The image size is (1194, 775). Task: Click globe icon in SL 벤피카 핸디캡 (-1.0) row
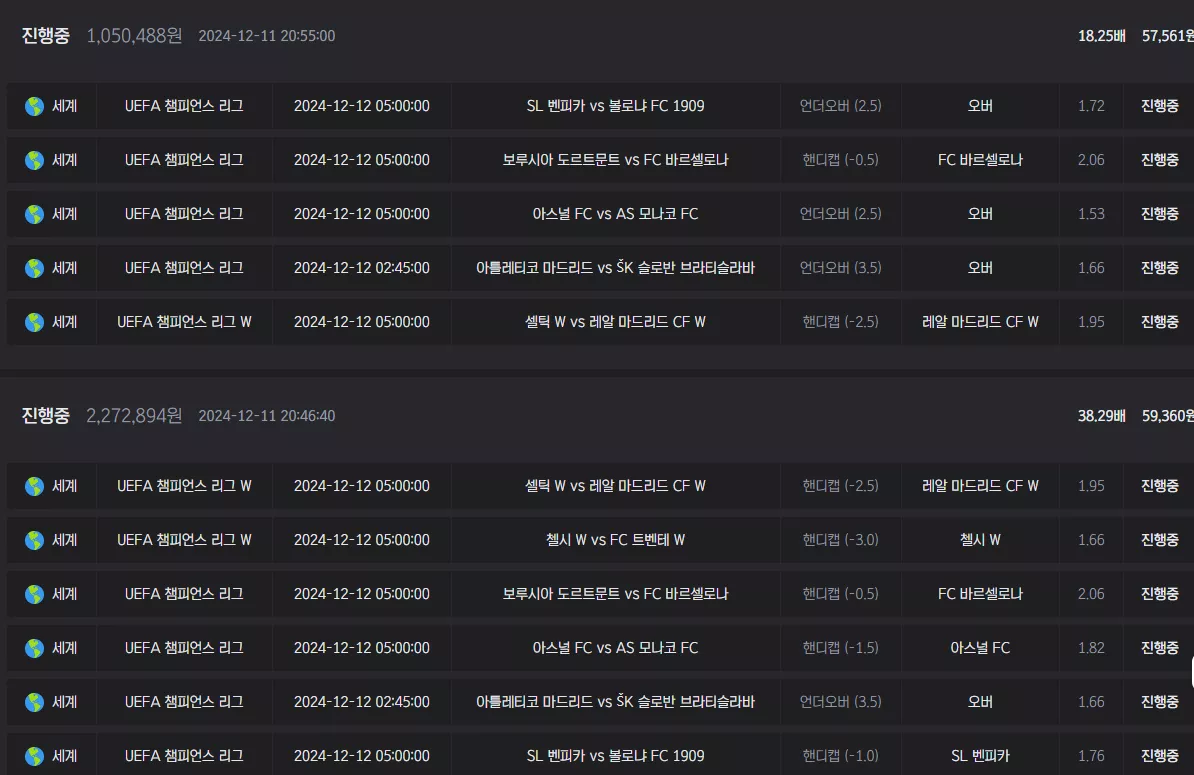point(34,756)
